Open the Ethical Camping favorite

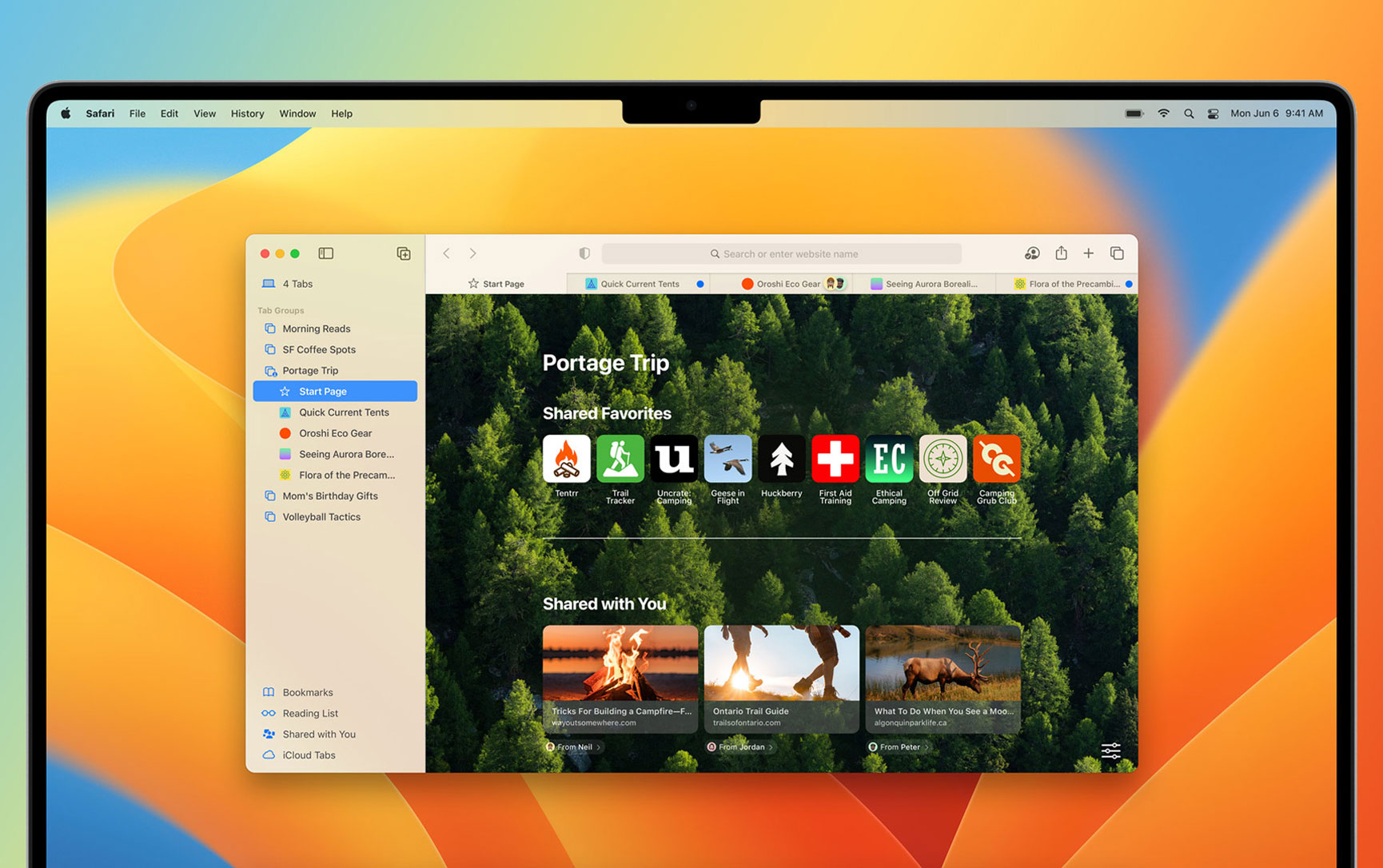click(x=889, y=459)
